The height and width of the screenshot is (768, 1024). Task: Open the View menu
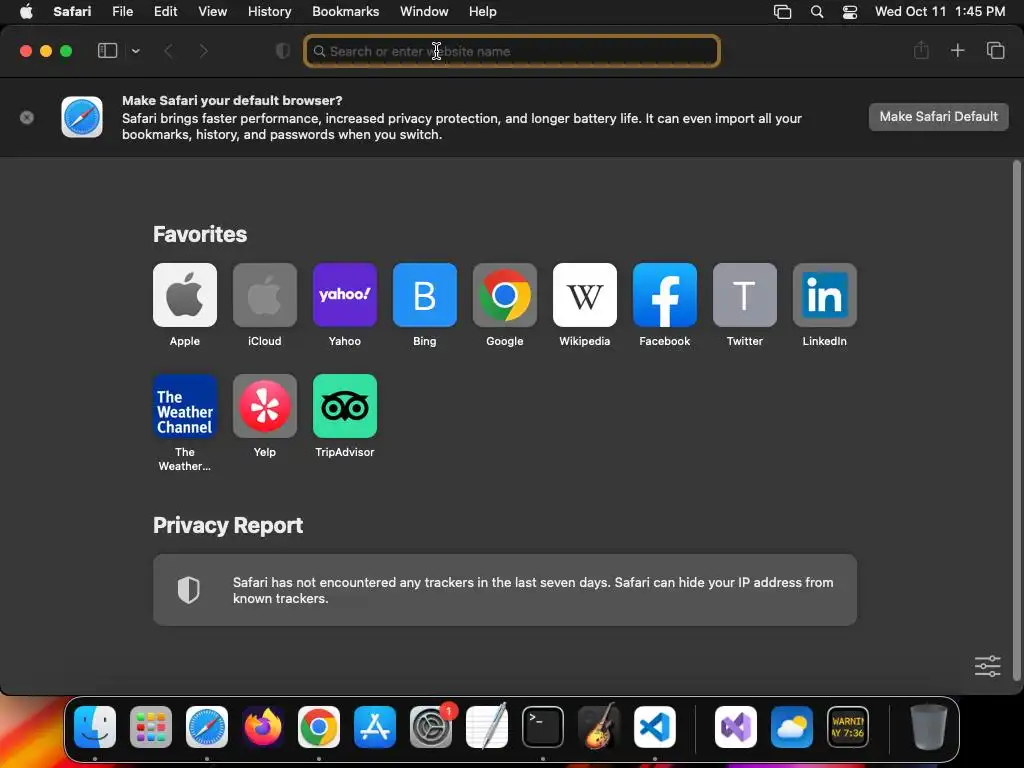tap(212, 12)
